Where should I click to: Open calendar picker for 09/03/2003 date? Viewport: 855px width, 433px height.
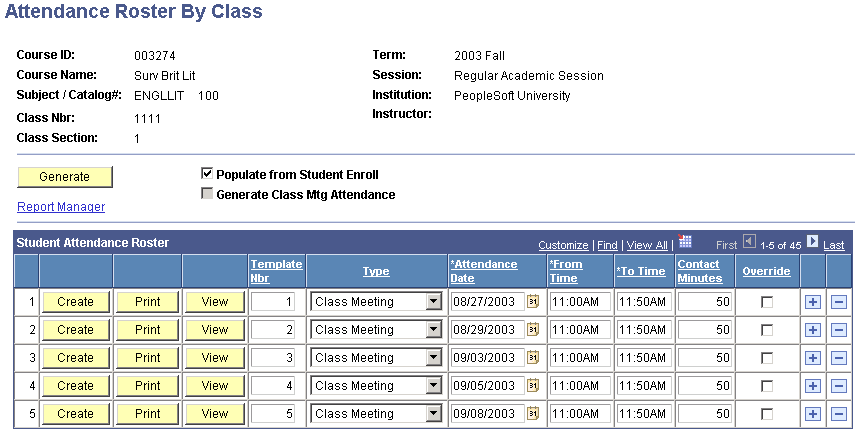[533, 358]
